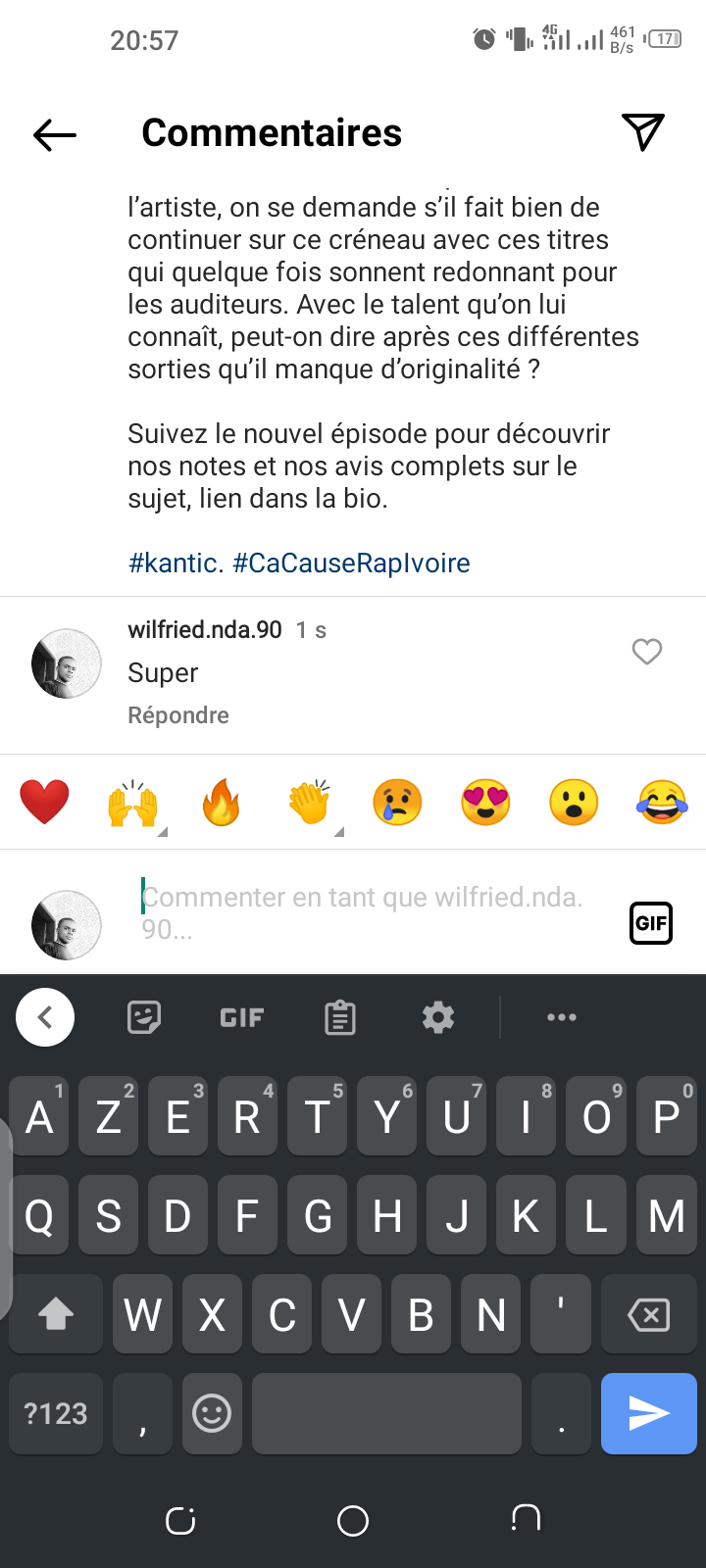The width and height of the screenshot is (706, 1568).
Task: Insert the heart-eyes emoji
Action: tap(485, 802)
